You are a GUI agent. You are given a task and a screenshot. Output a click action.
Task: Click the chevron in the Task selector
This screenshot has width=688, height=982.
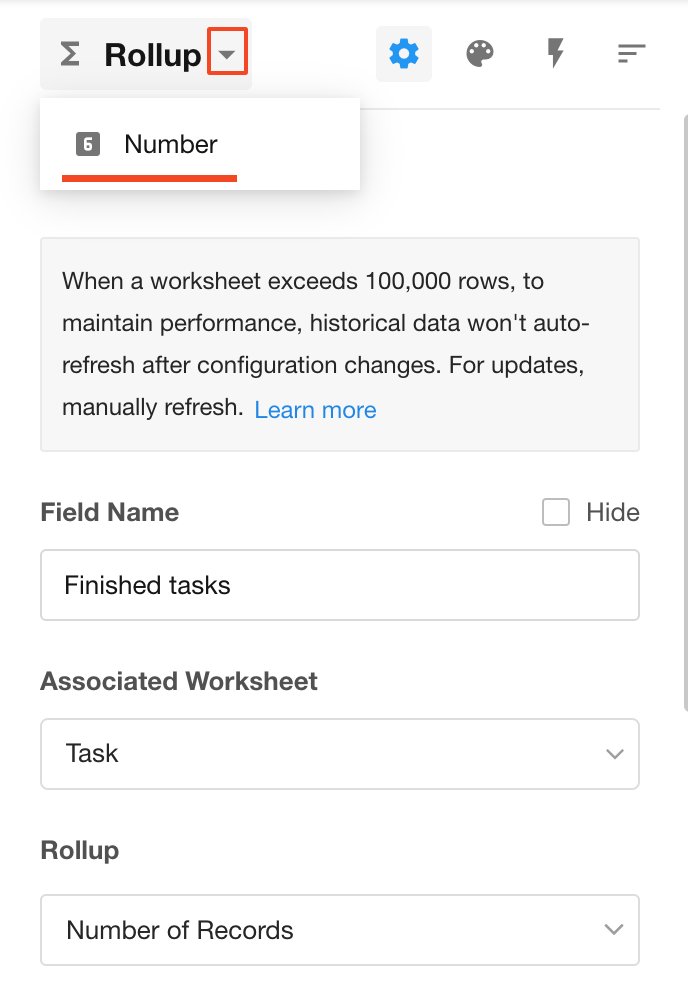click(615, 754)
